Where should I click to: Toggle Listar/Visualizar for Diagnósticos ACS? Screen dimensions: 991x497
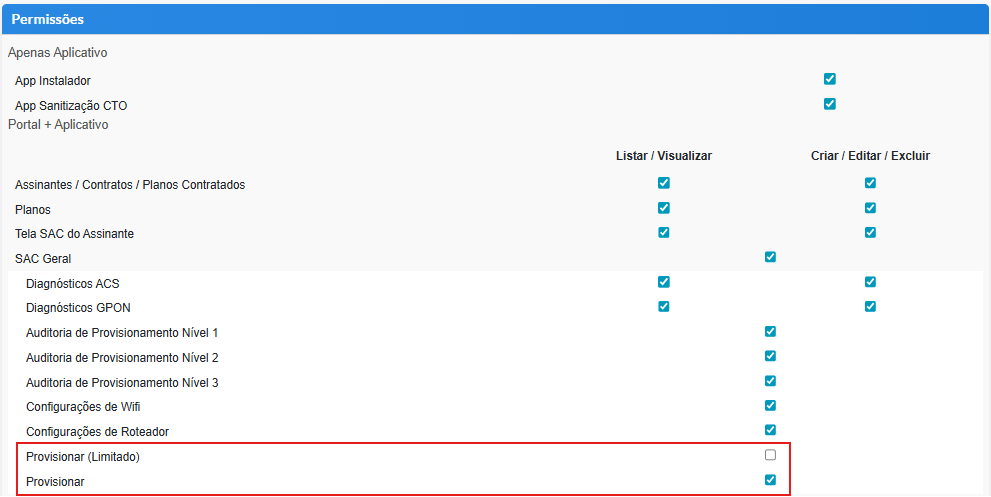(664, 282)
